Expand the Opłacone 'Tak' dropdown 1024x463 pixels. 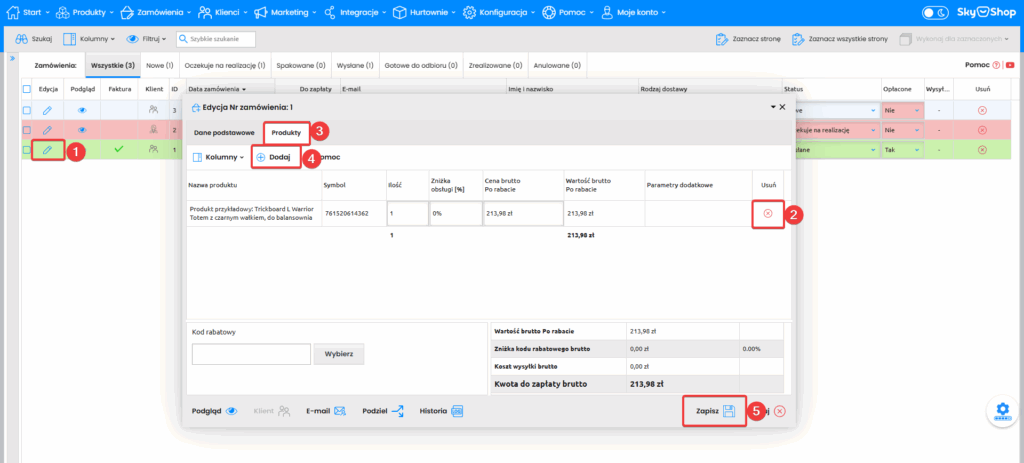coord(902,150)
